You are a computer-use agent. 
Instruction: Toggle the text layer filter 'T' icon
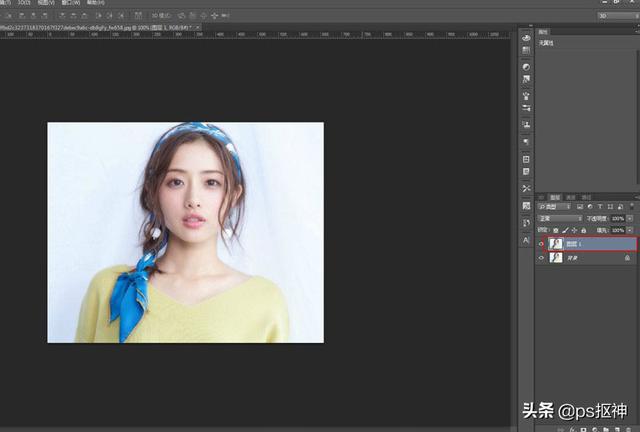pyautogui.click(x=600, y=207)
